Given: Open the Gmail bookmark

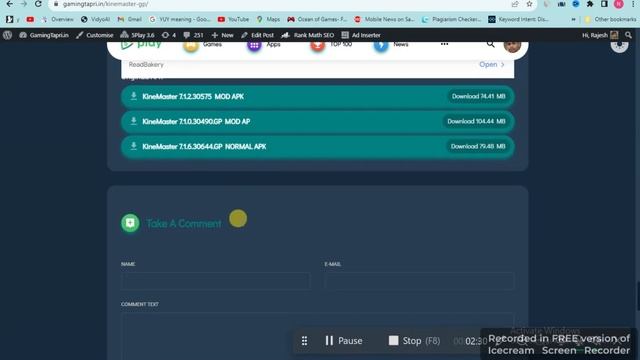Looking at the screenshot, I should point(129,19).
